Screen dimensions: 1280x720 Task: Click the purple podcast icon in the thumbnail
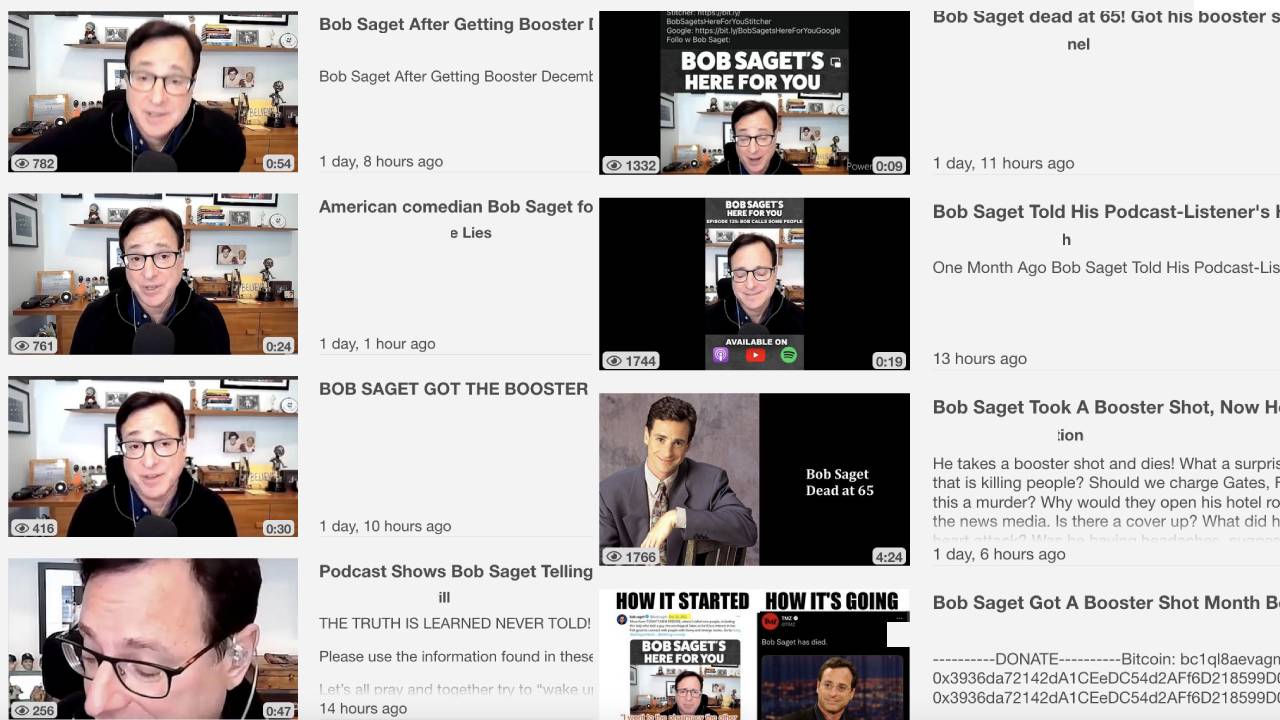click(721, 355)
